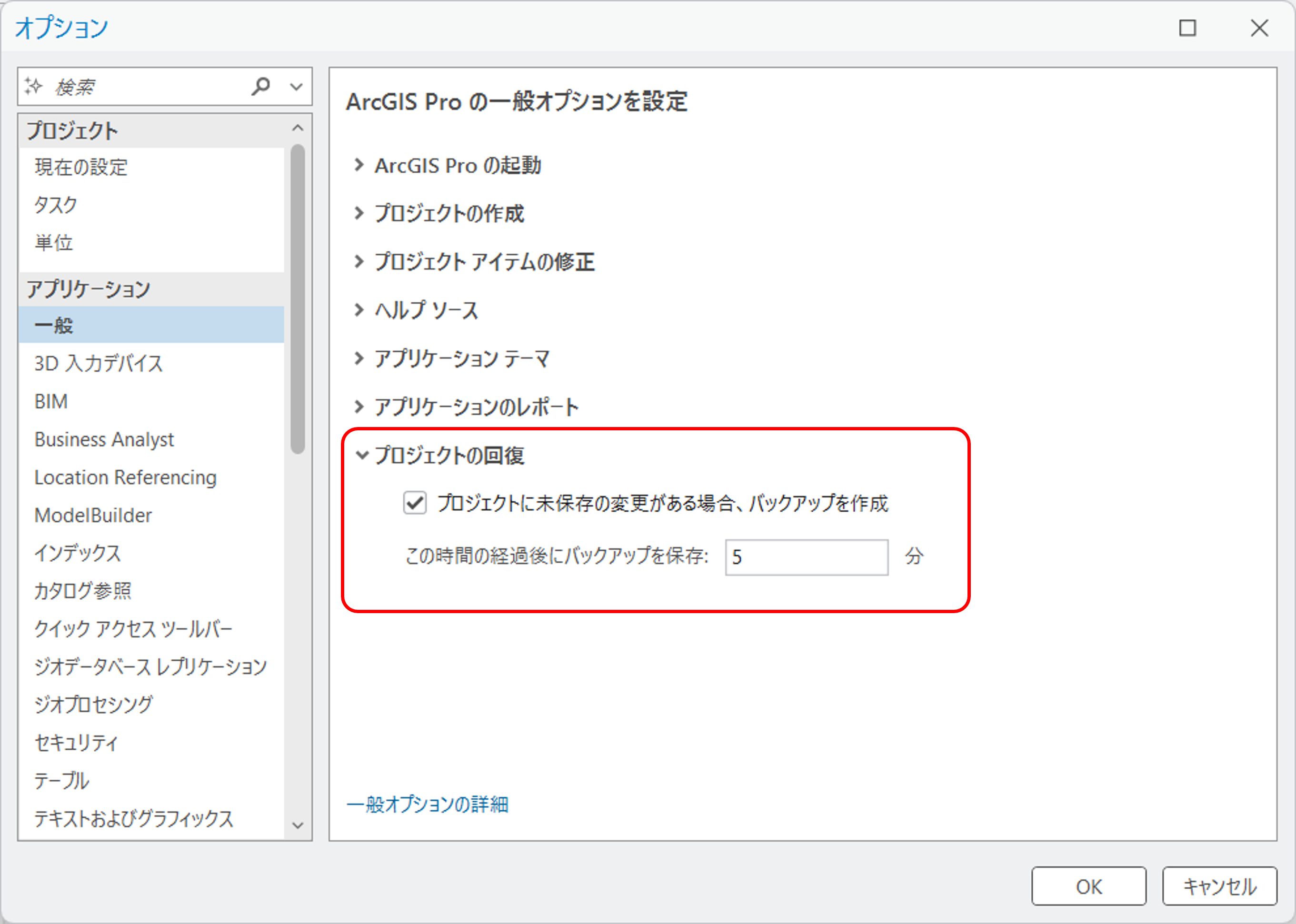Select ジオプロセシング in category list
The width and height of the screenshot is (1296, 924).
pyautogui.click(x=94, y=705)
